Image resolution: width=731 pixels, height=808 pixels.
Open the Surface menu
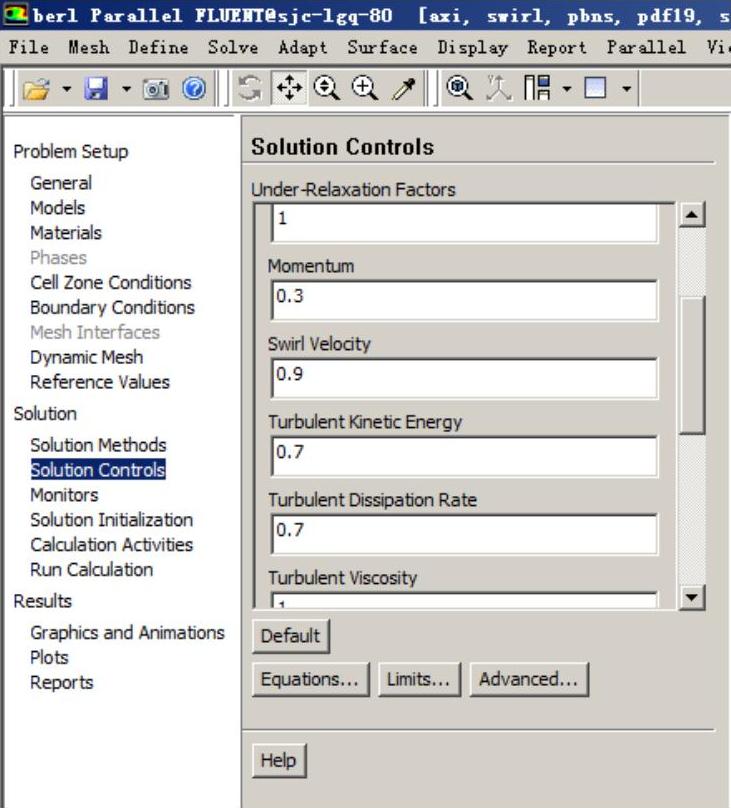click(x=382, y=47)
